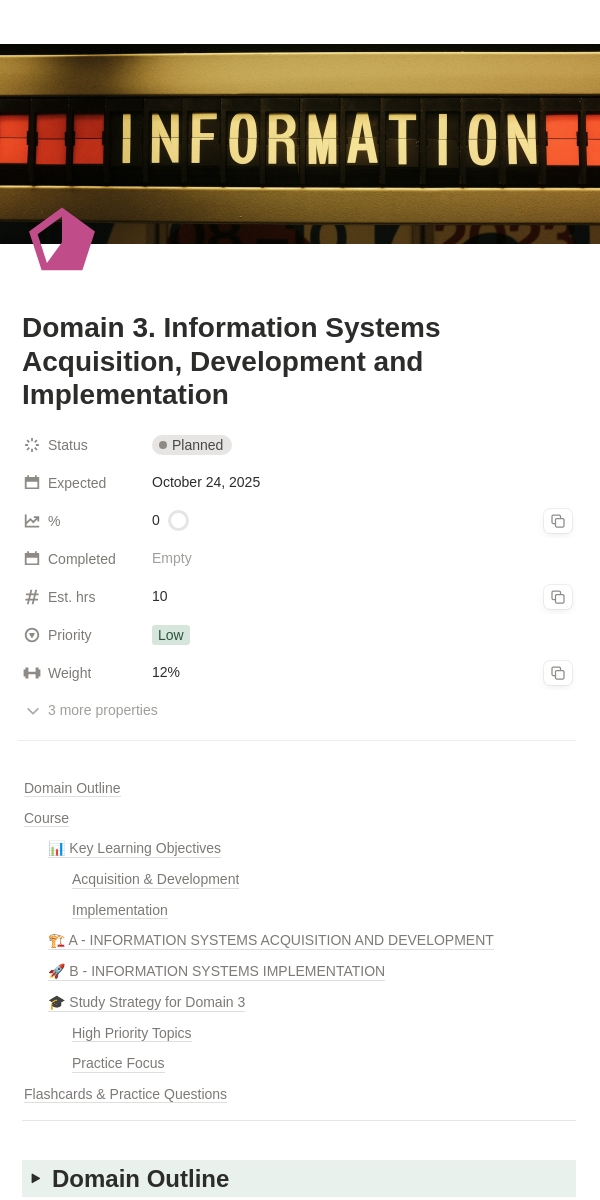Click the Priority property label
Image resolution: width=600 pixels, height=1200 pixels.
coord(70,635)
